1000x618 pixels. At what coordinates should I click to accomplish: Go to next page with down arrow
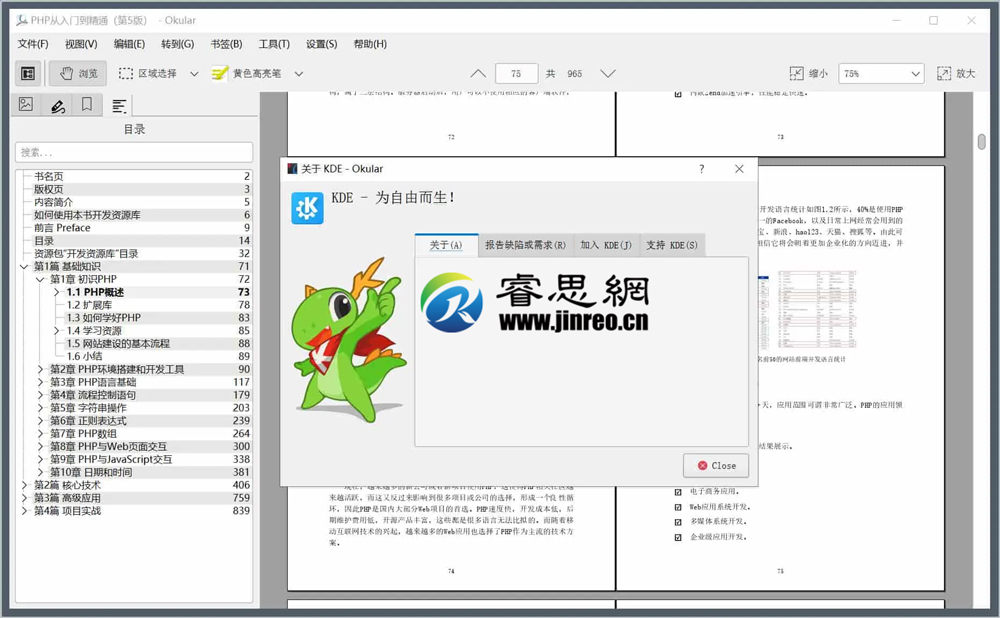(x=607, y=73)
